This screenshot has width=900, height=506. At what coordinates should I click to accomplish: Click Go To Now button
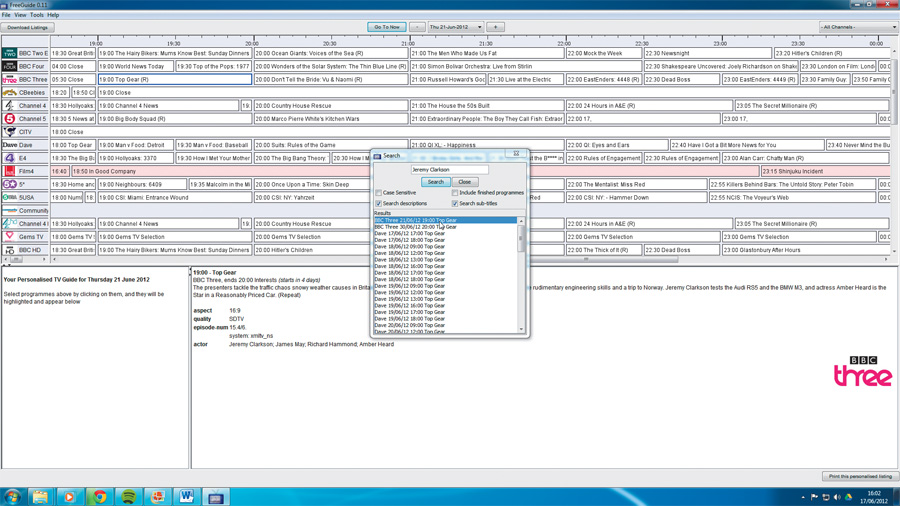click(387, 27)
